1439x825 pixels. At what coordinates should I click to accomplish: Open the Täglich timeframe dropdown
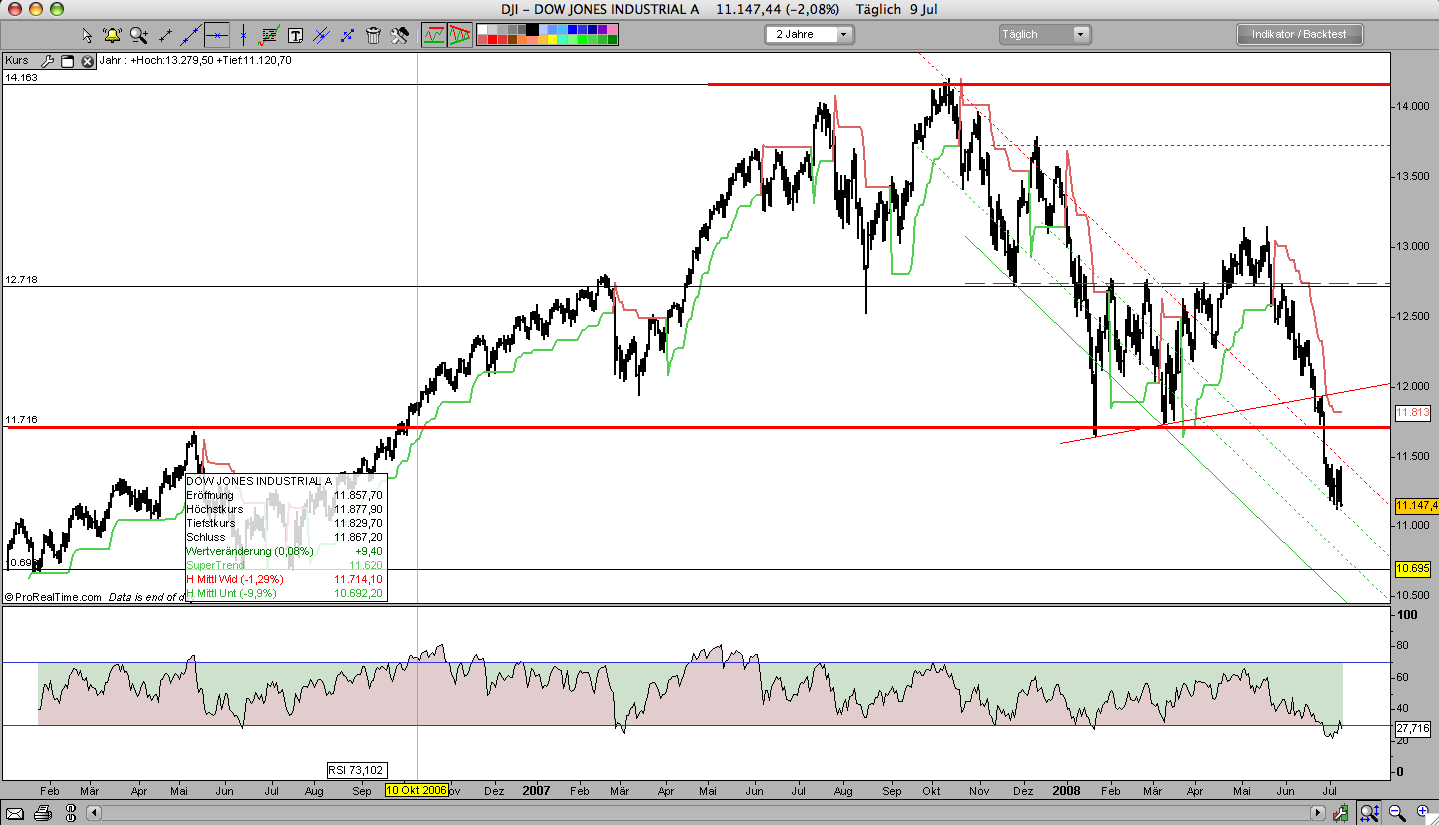pos(1045,35)
